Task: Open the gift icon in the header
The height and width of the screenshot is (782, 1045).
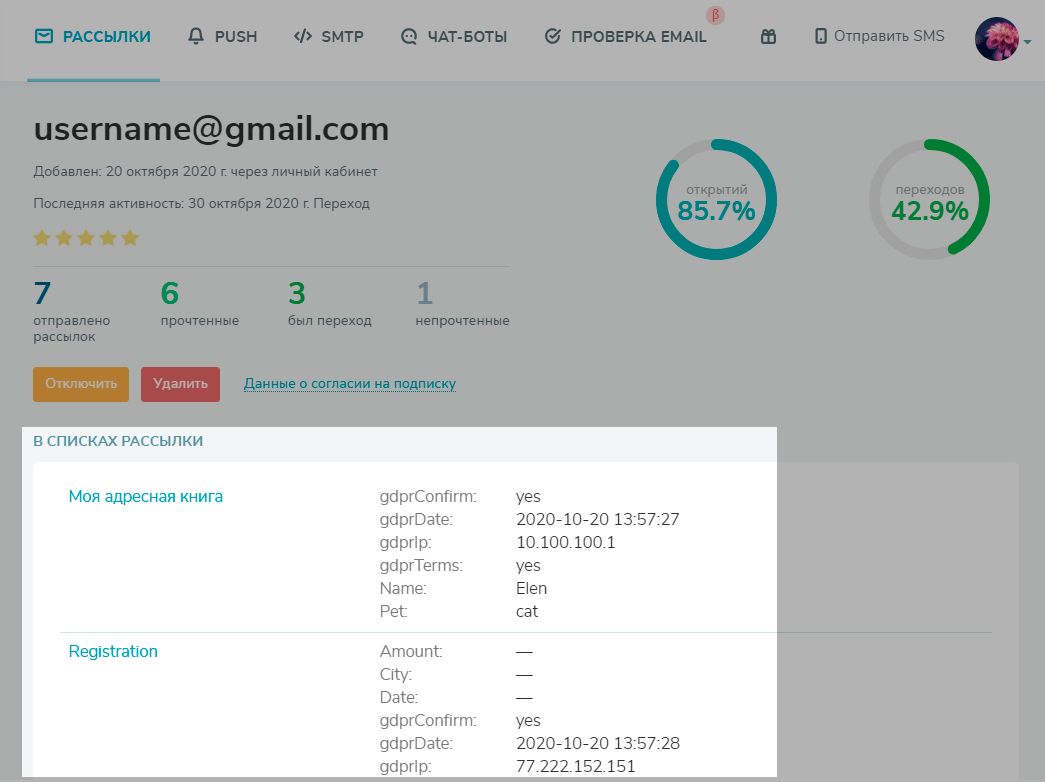Action: [768, 36]
